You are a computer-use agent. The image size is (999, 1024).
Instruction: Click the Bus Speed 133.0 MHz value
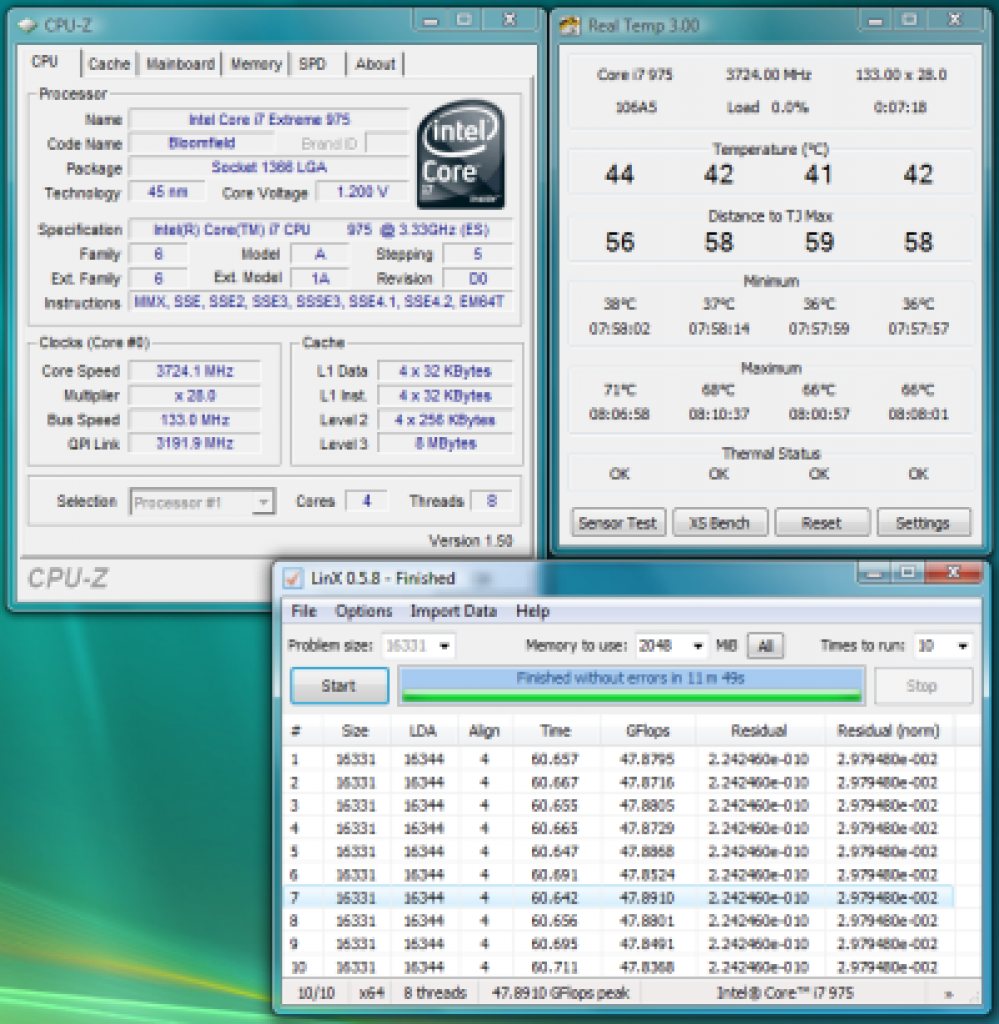pos(195,420)
